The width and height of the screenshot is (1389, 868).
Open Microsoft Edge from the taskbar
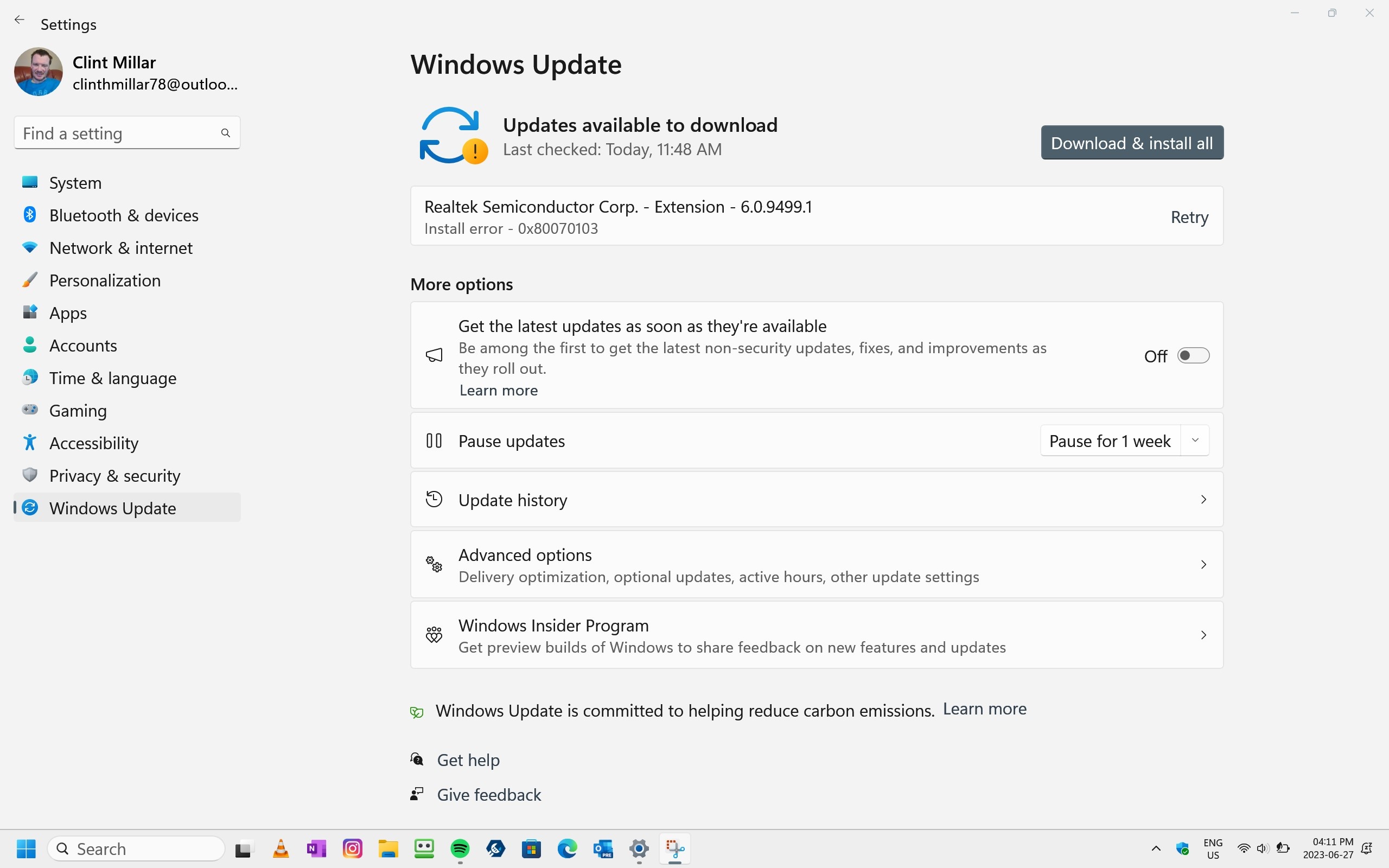567,848
